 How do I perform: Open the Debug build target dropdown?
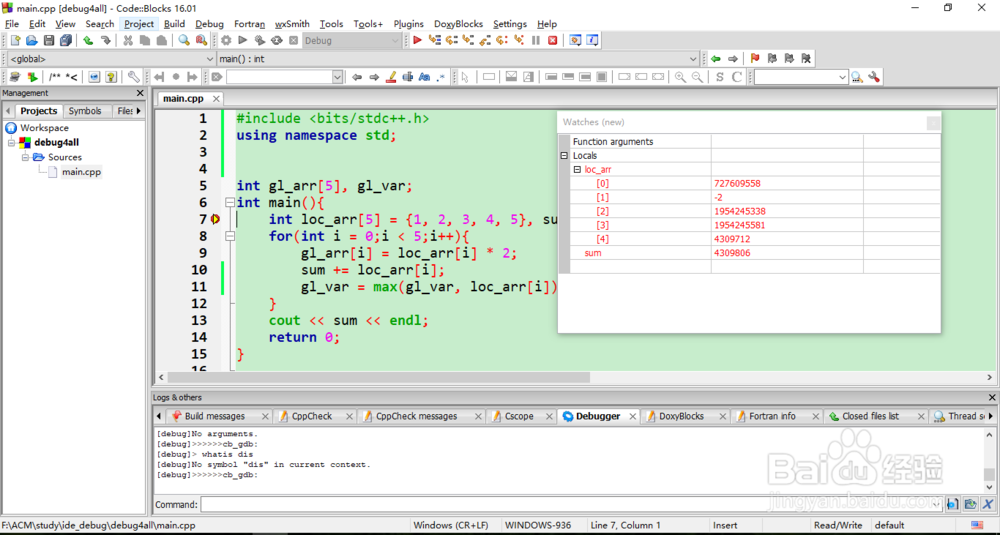click(x=395, y=40)
